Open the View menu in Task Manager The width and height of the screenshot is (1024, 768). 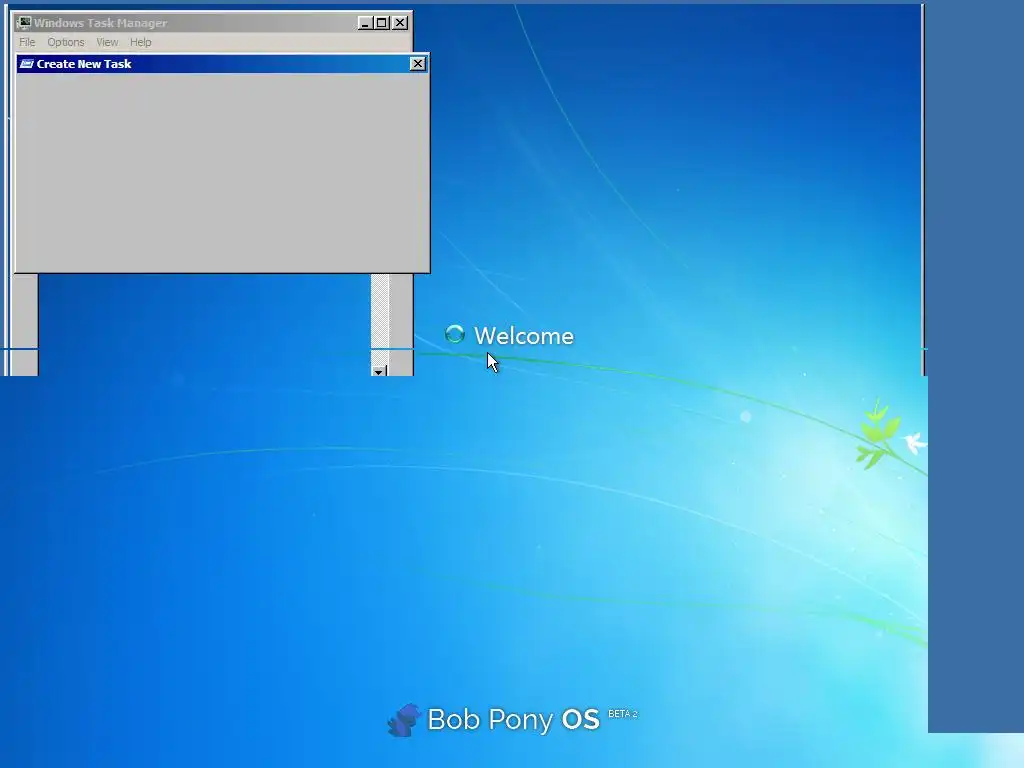point(107,42)
